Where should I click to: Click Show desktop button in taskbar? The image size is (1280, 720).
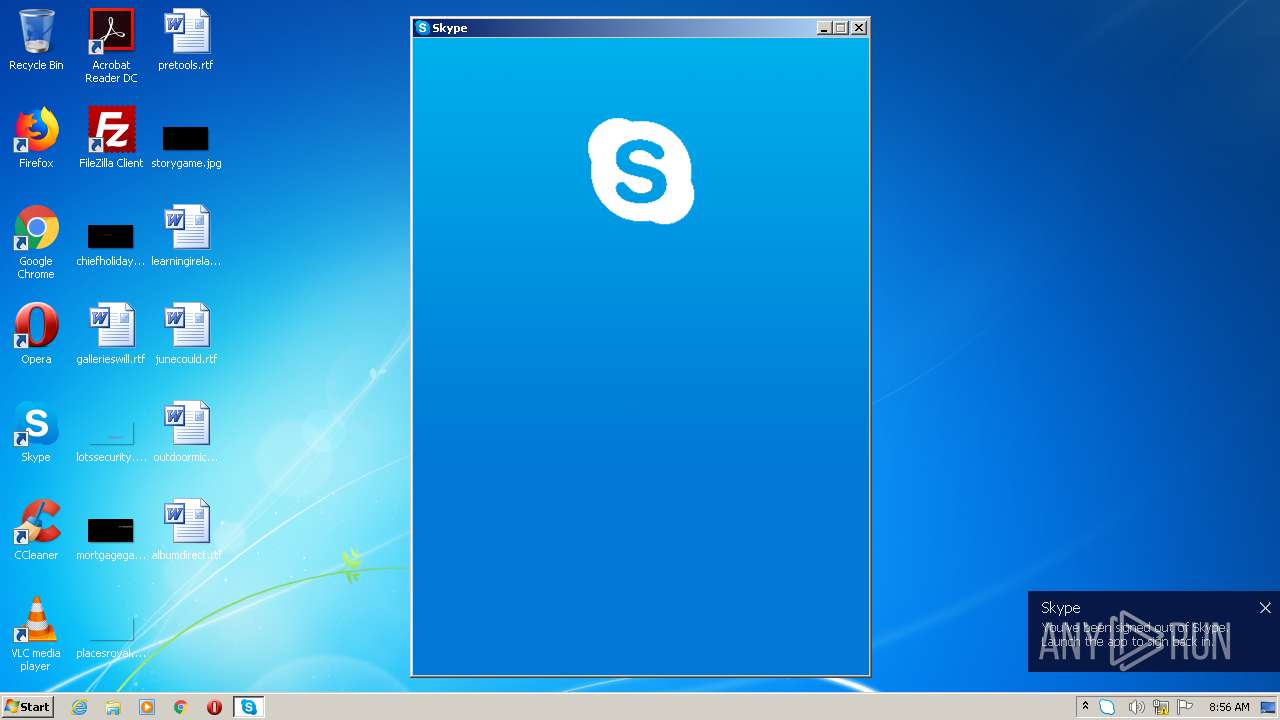(x=1268, y=707)
